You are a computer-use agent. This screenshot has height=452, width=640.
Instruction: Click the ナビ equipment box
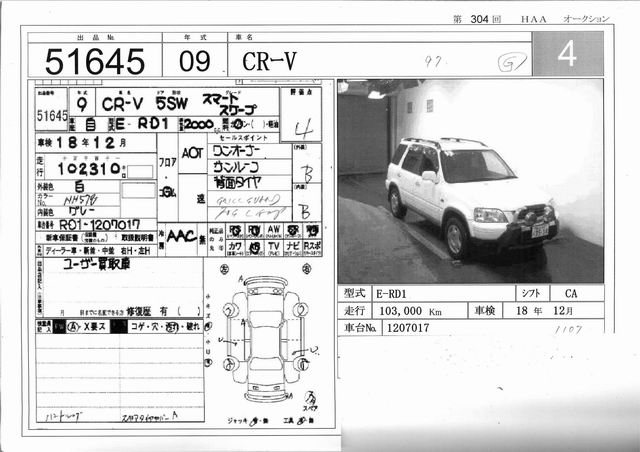tap(293, 247)
